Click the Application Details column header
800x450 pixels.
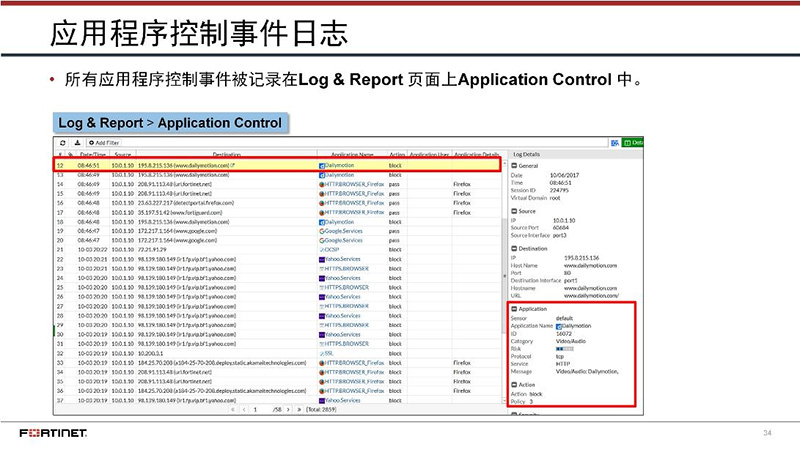[477, 155]
